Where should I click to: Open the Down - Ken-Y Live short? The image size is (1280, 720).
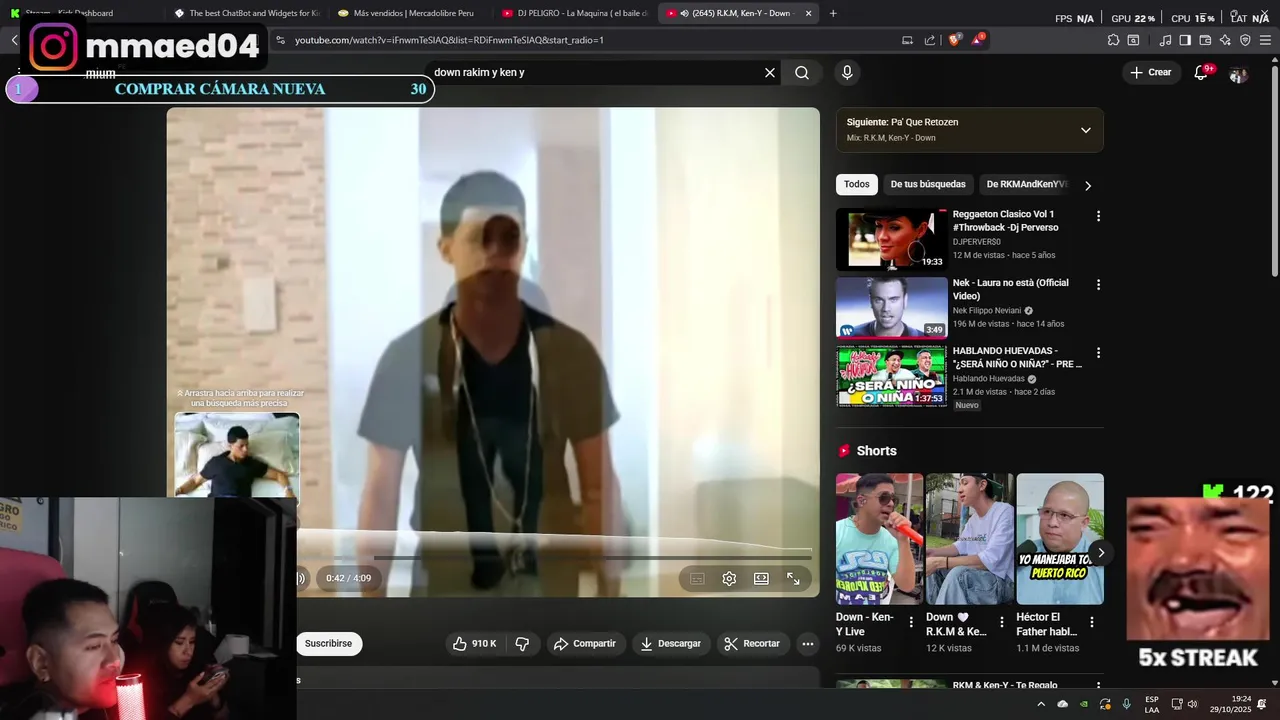click(879, 539)
